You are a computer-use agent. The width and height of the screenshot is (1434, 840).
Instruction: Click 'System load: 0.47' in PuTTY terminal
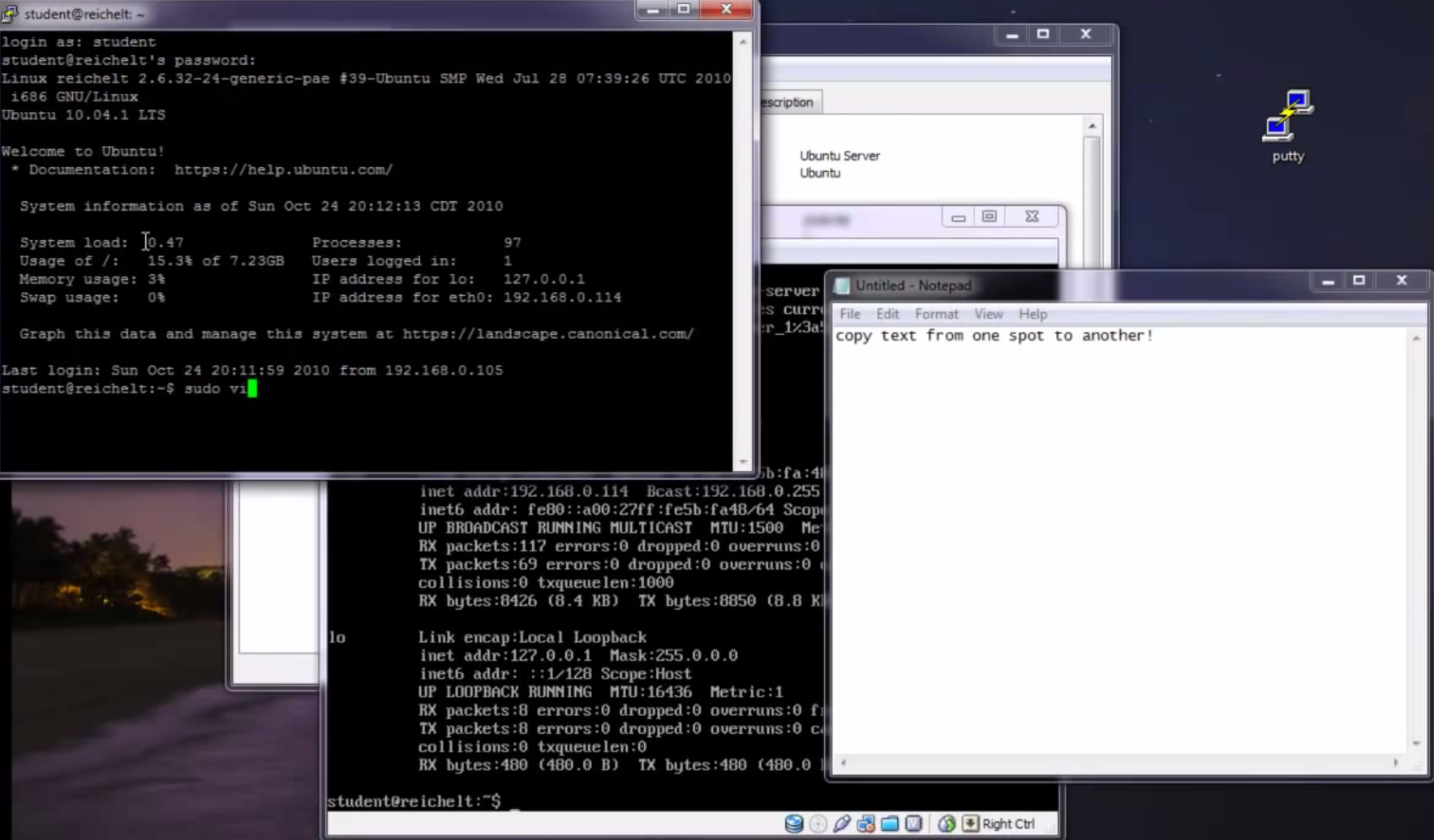101,242
